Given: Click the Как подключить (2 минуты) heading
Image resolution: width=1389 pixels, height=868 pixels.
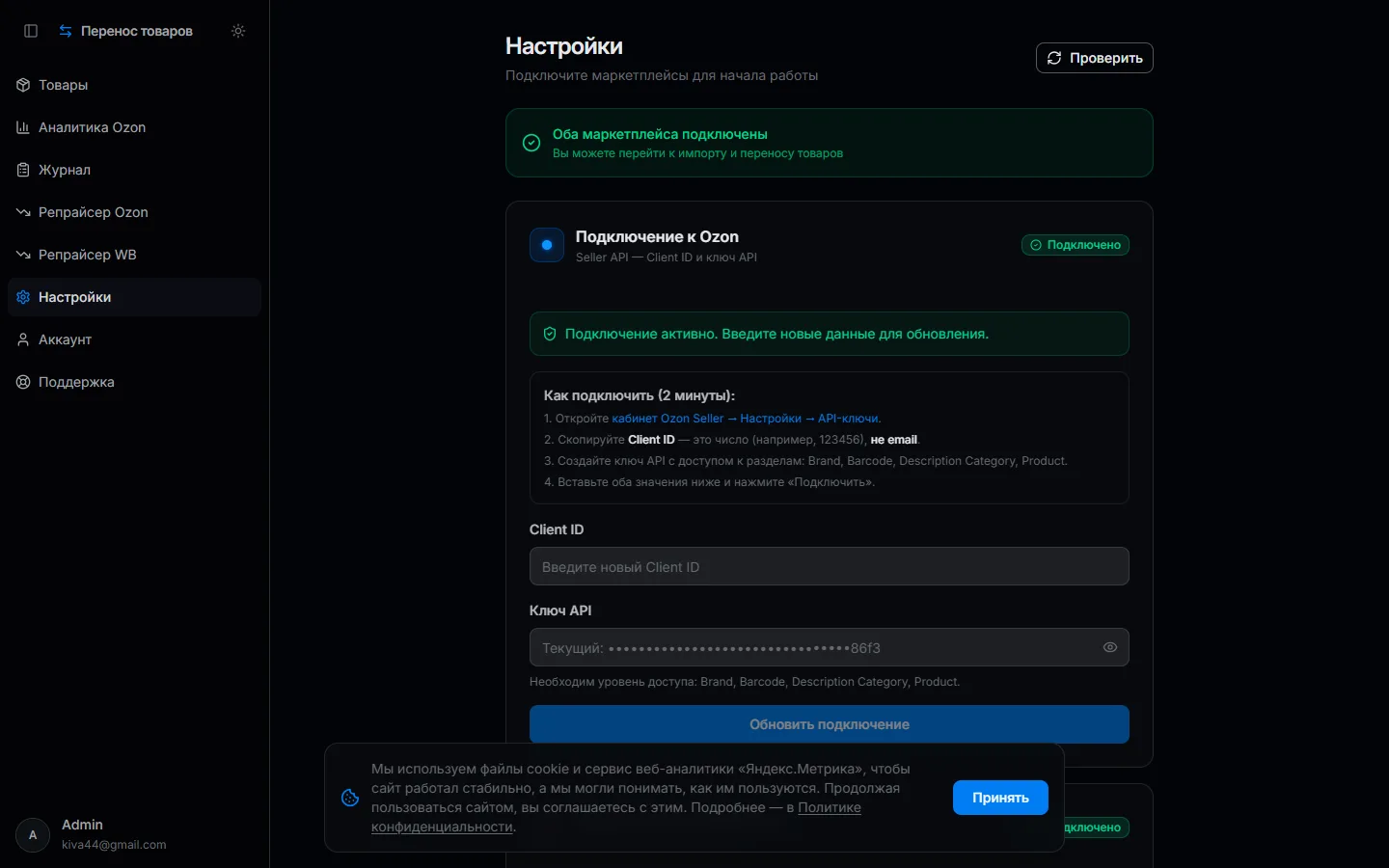Looking at the screenshot, I should [x=640, y=395].
